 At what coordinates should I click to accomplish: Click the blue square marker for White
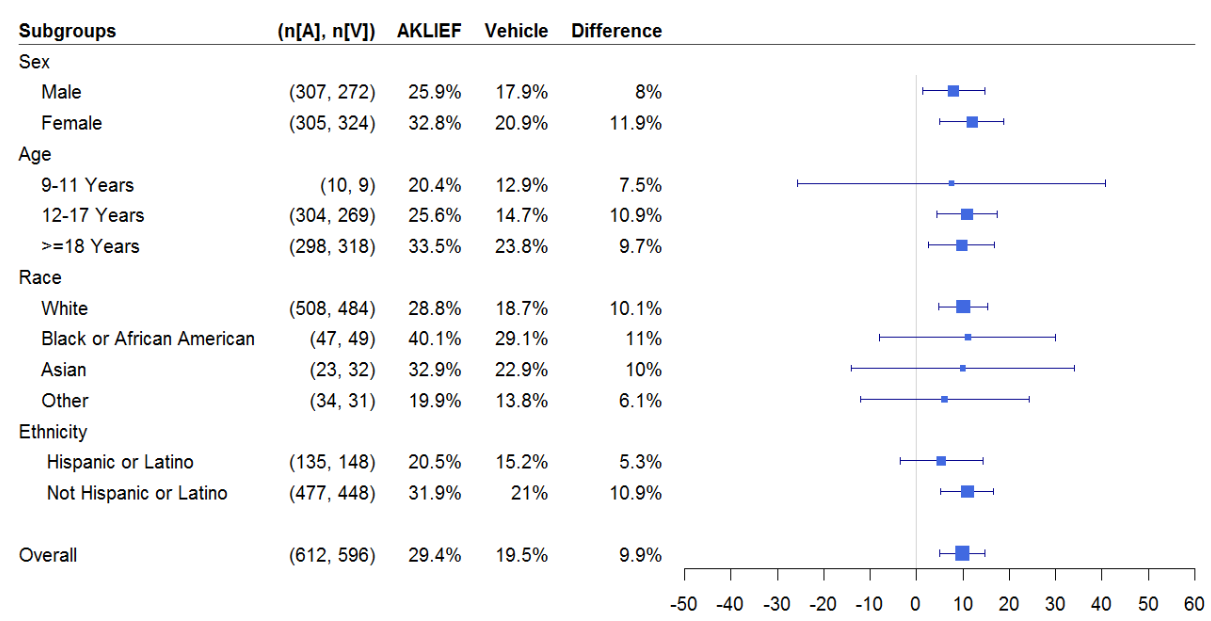click(963, 307)
